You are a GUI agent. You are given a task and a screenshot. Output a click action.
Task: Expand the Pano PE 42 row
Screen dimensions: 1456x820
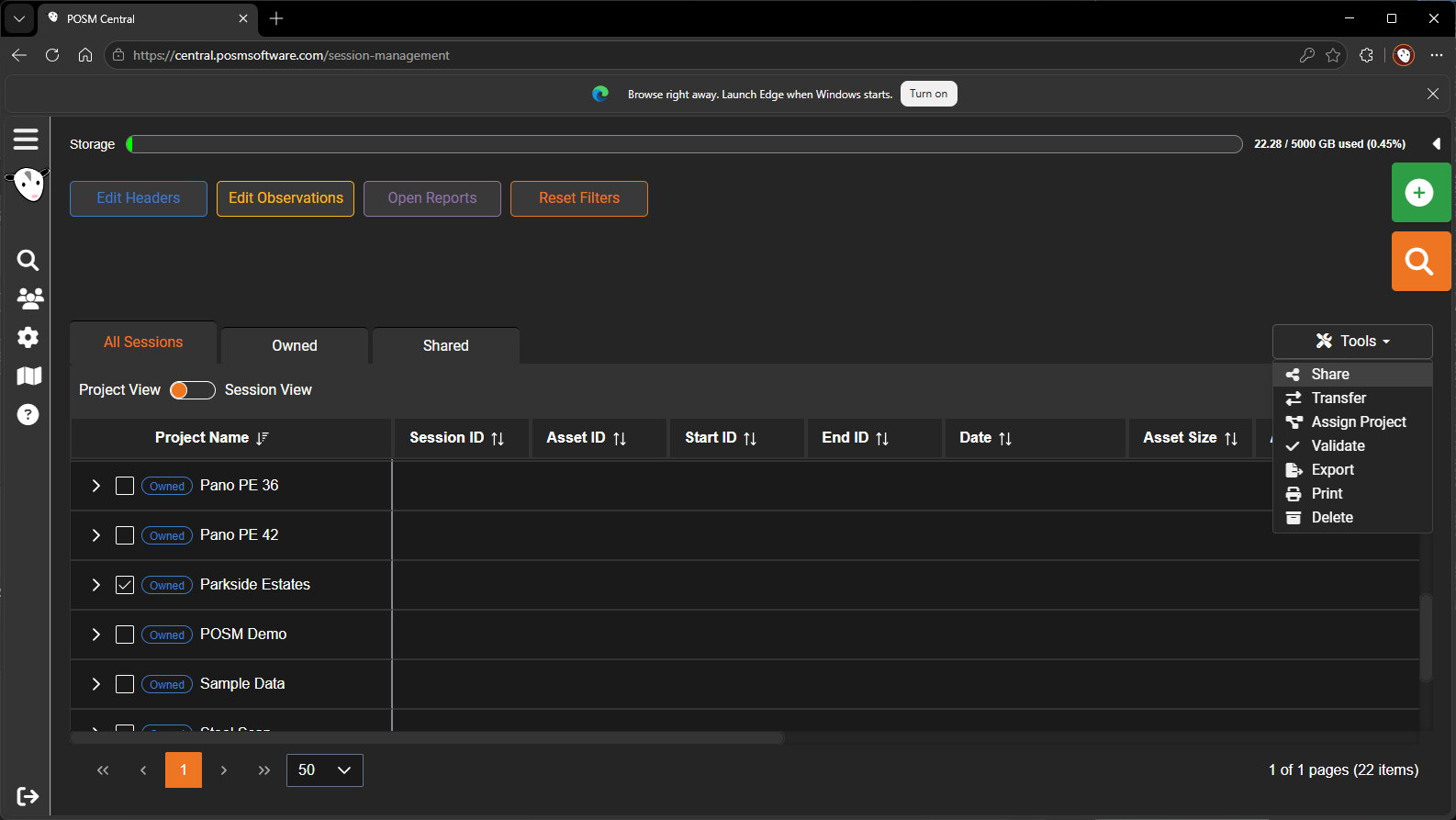point(96,535)
